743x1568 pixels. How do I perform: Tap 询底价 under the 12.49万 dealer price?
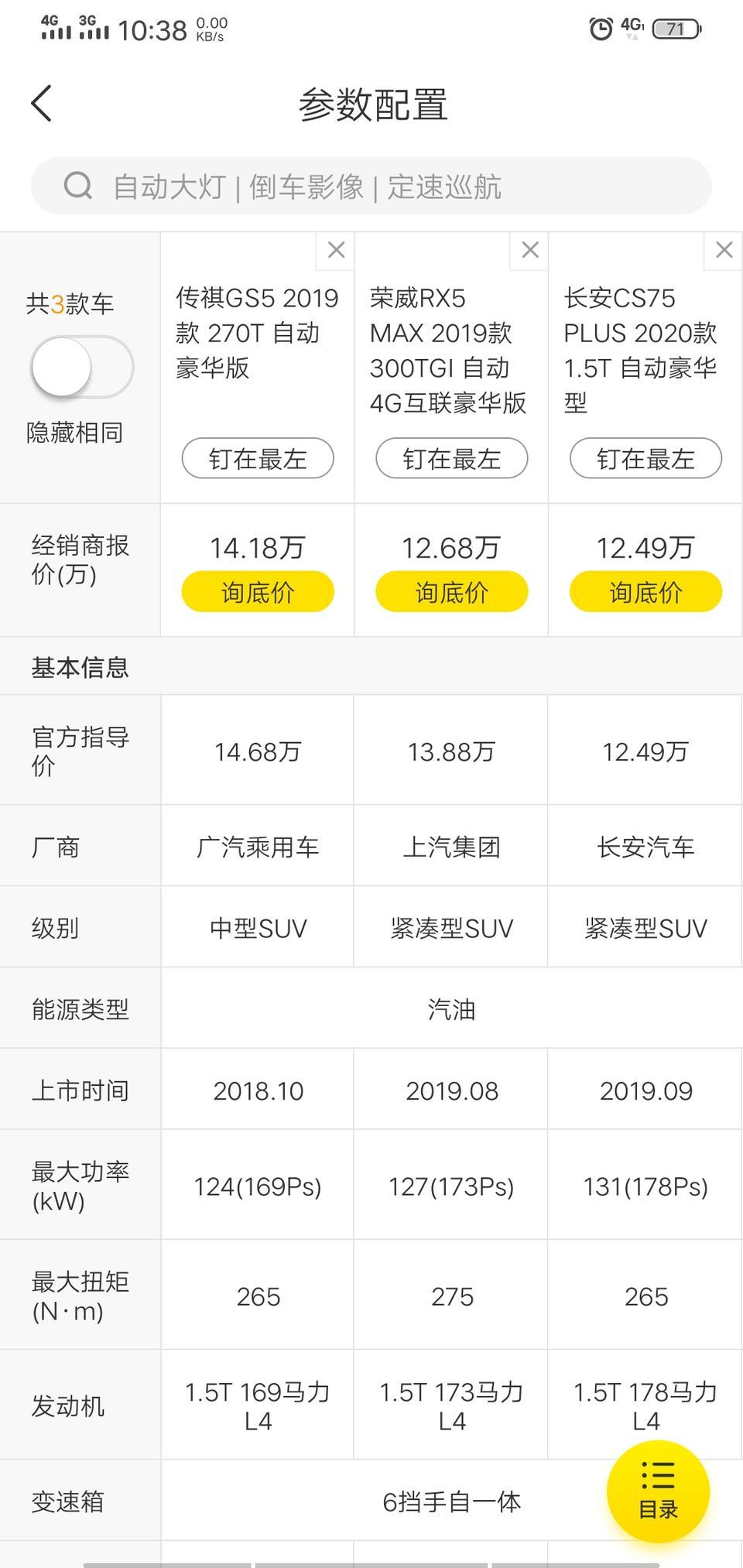pos(646,592)
